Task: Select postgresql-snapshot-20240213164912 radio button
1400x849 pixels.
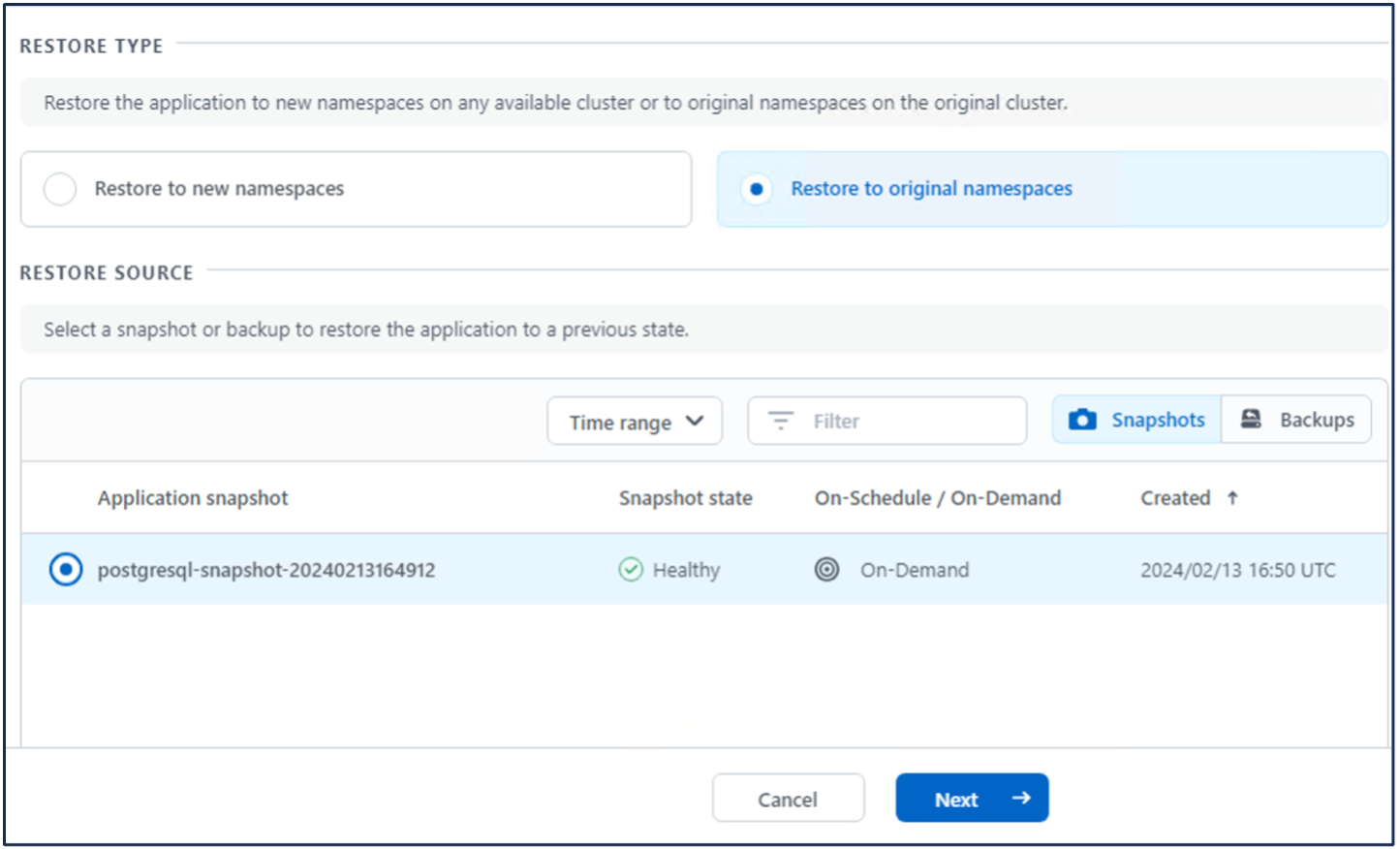Action: click(x=66, y=570)
